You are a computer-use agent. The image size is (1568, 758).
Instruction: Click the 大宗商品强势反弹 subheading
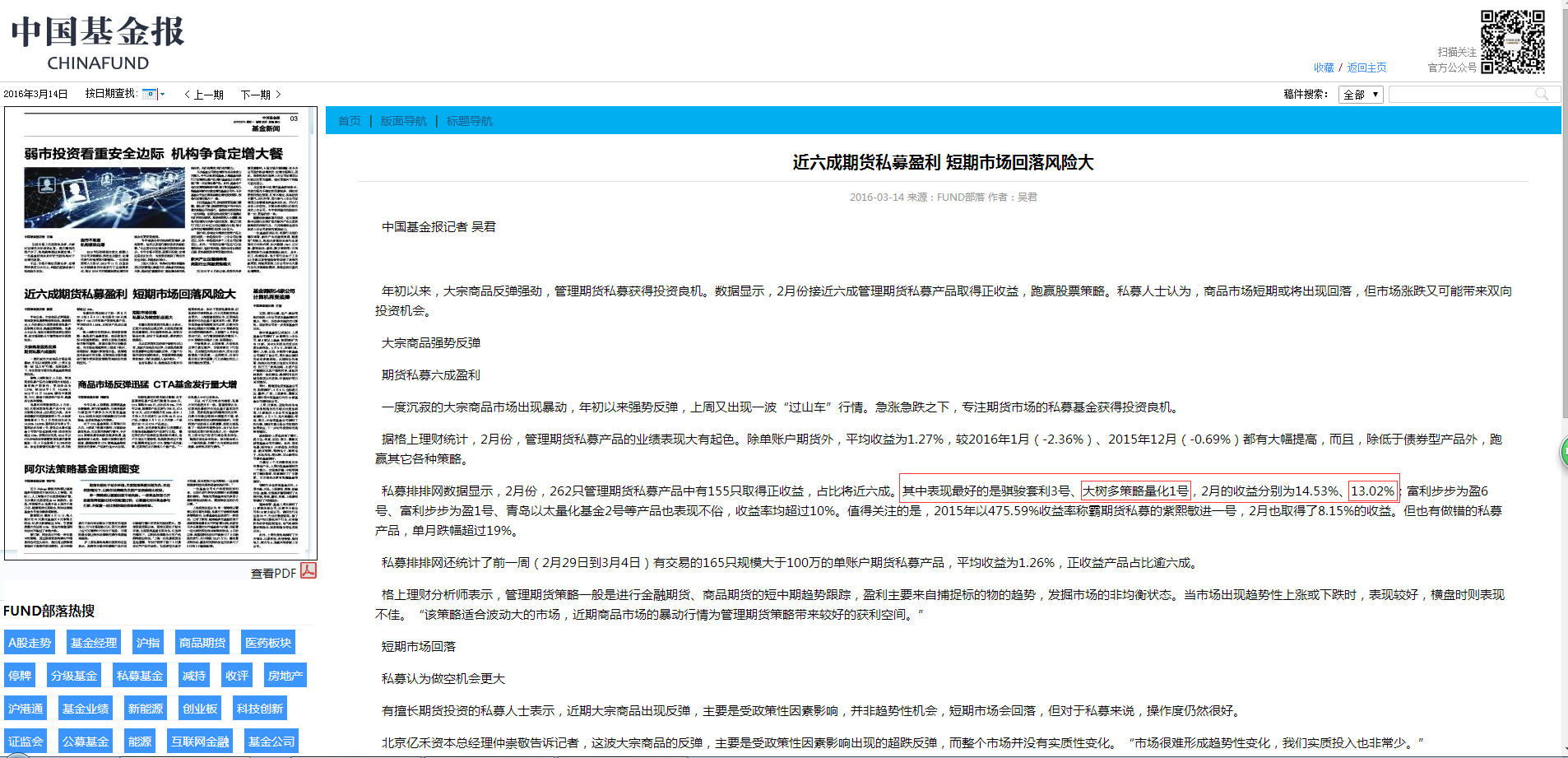pos(431,343)
